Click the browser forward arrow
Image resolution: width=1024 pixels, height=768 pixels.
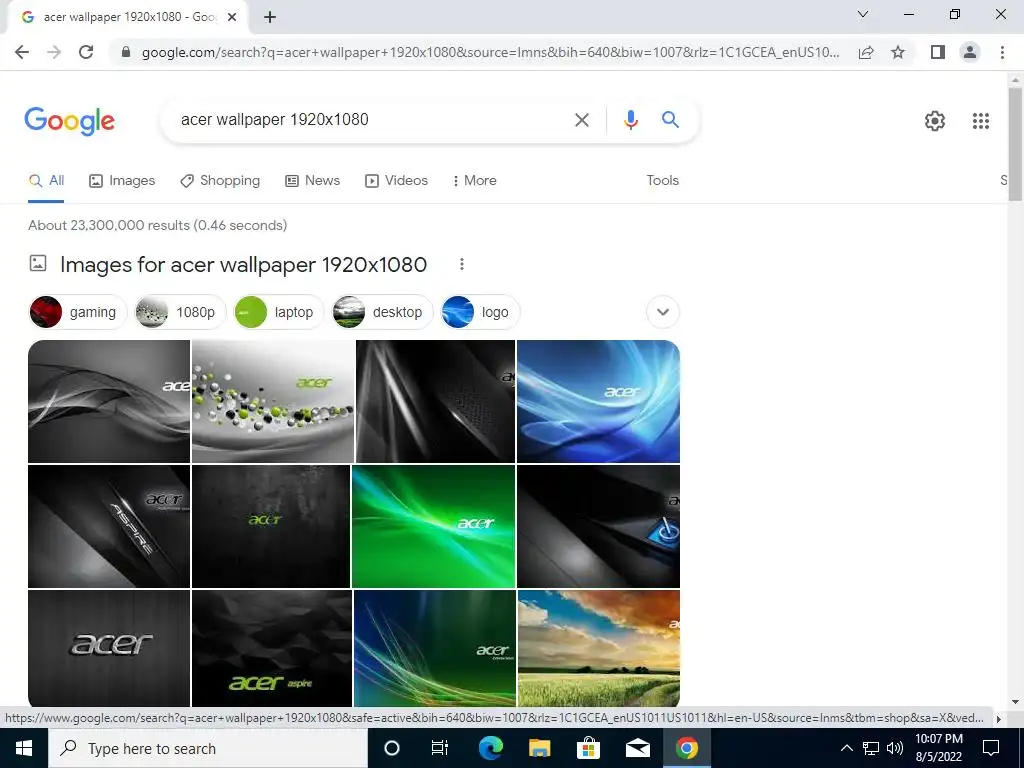(54, 52)
